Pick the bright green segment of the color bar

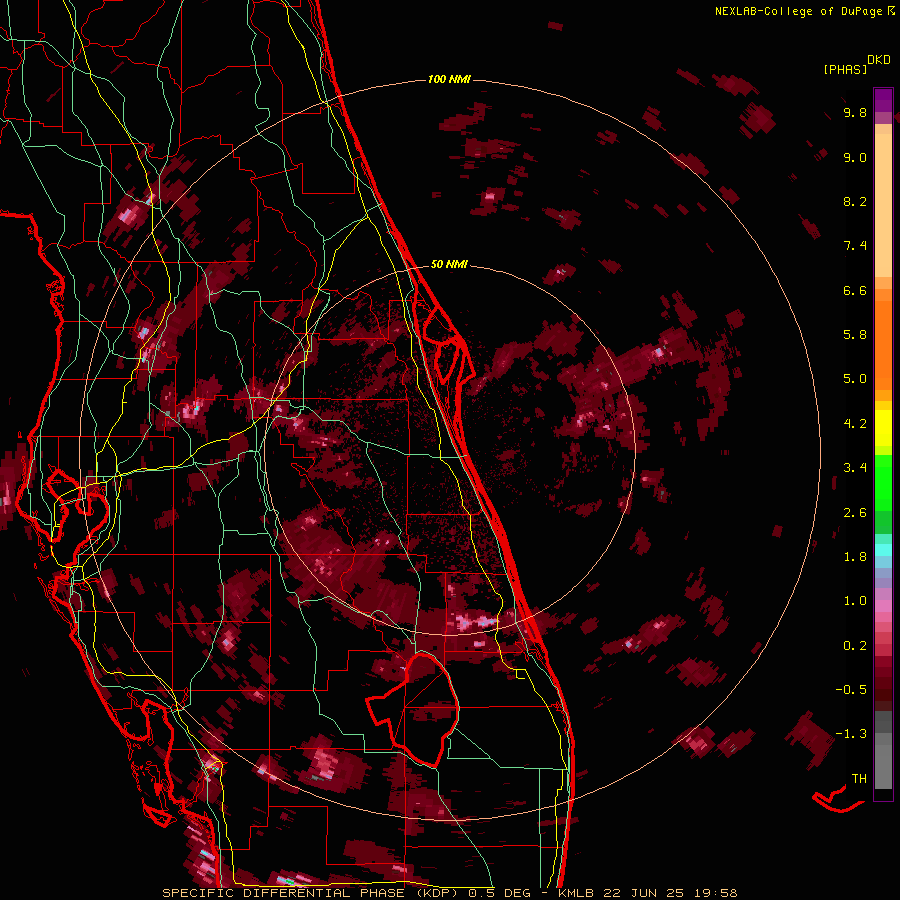[x=883, y=483]
